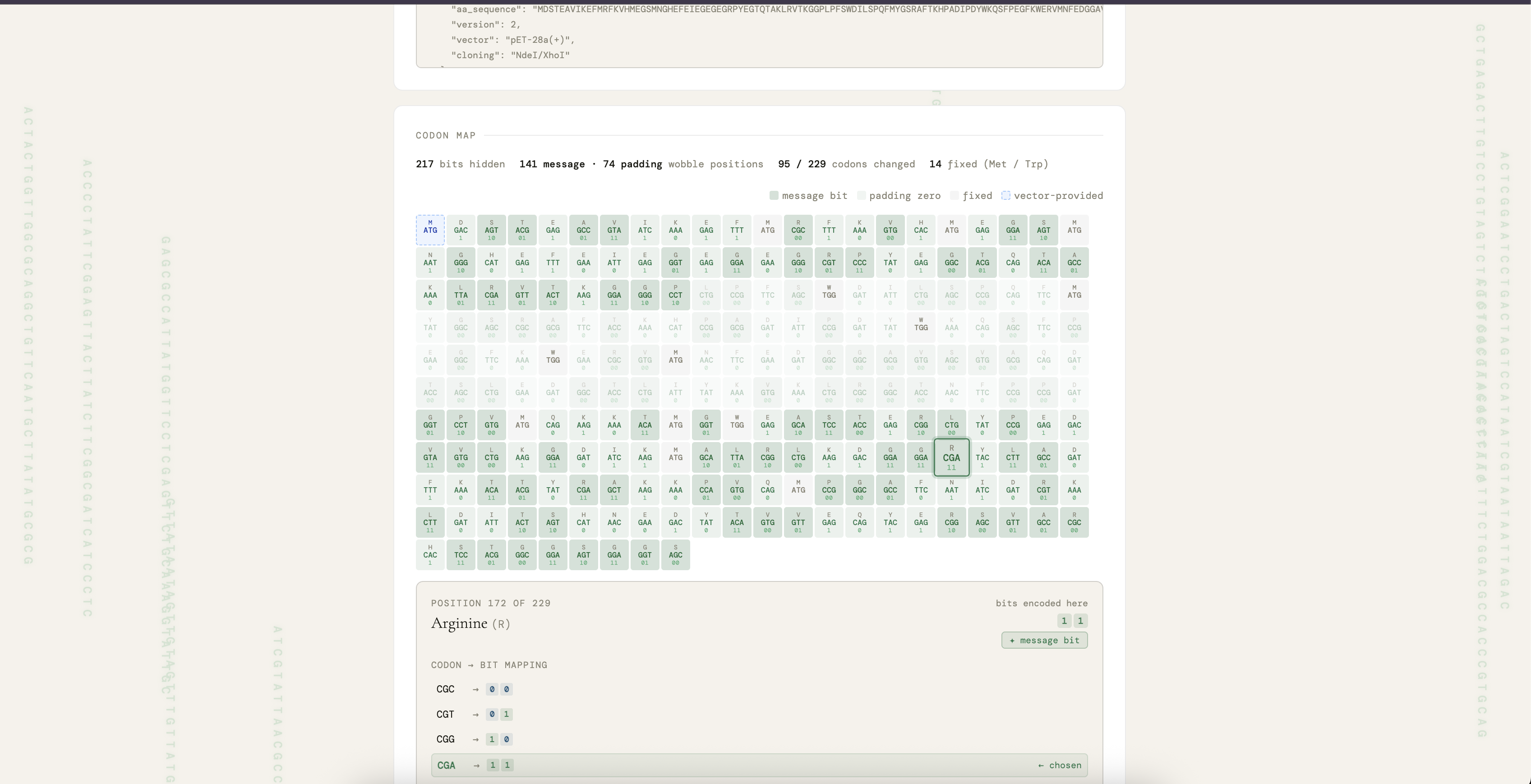The height and width of the screenshot is (784, 1531).
Task: Click the 'padding zero' legend entry
Action: point(899,196)
